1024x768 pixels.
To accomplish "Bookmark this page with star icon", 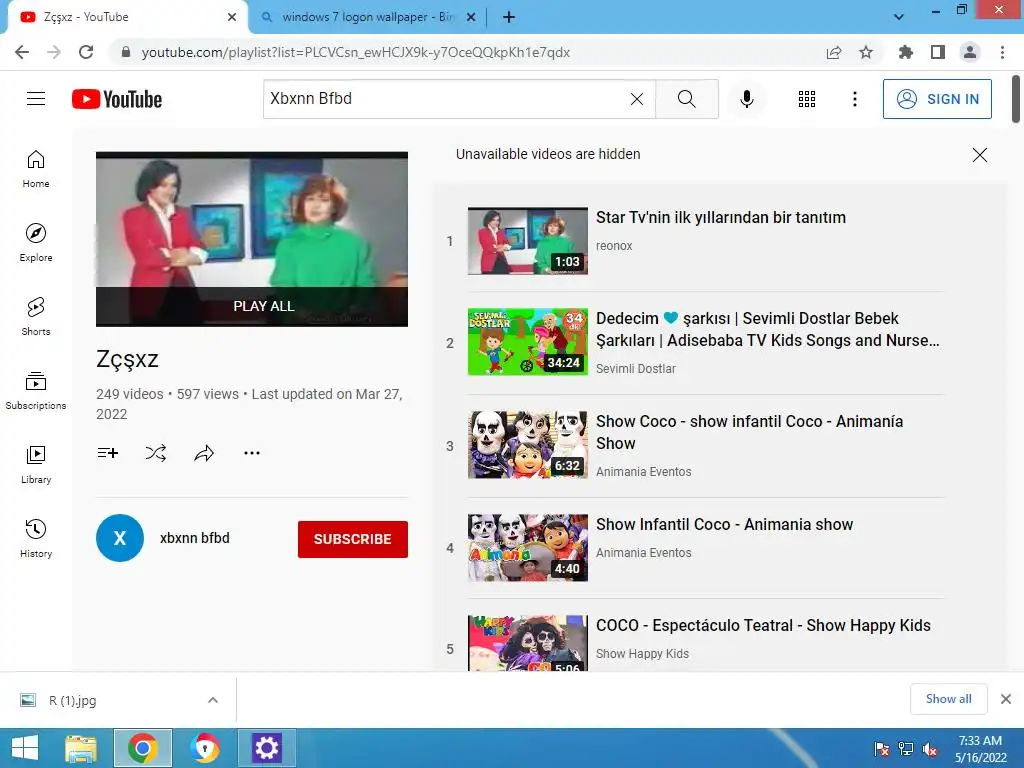I will point(866,52).
